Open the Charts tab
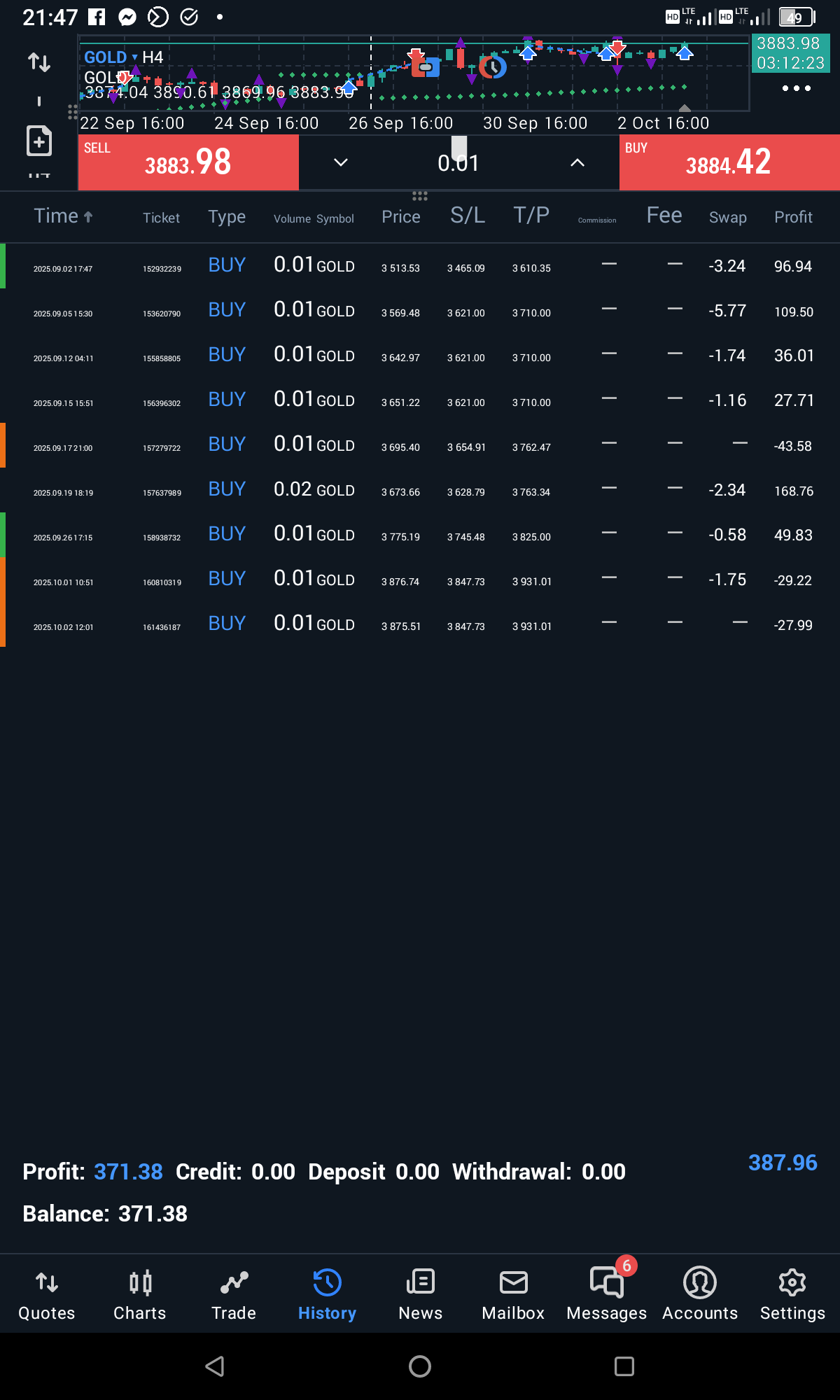Viewport: 840px width, 1400px height. (140, 1295)
